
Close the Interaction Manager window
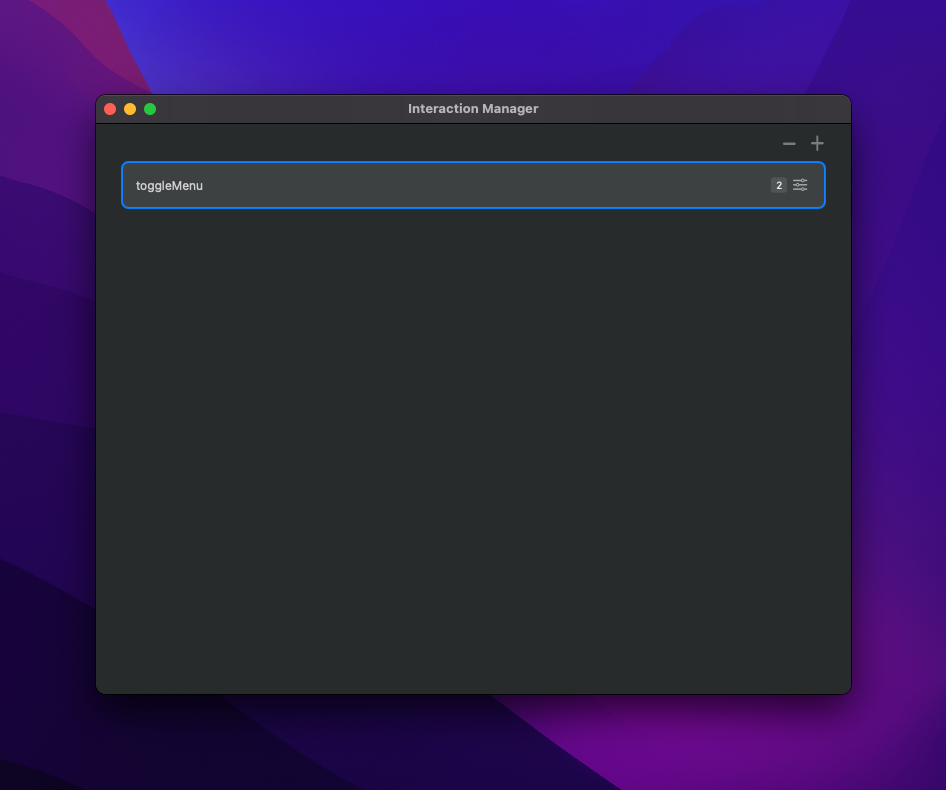(x=110, y=109)
